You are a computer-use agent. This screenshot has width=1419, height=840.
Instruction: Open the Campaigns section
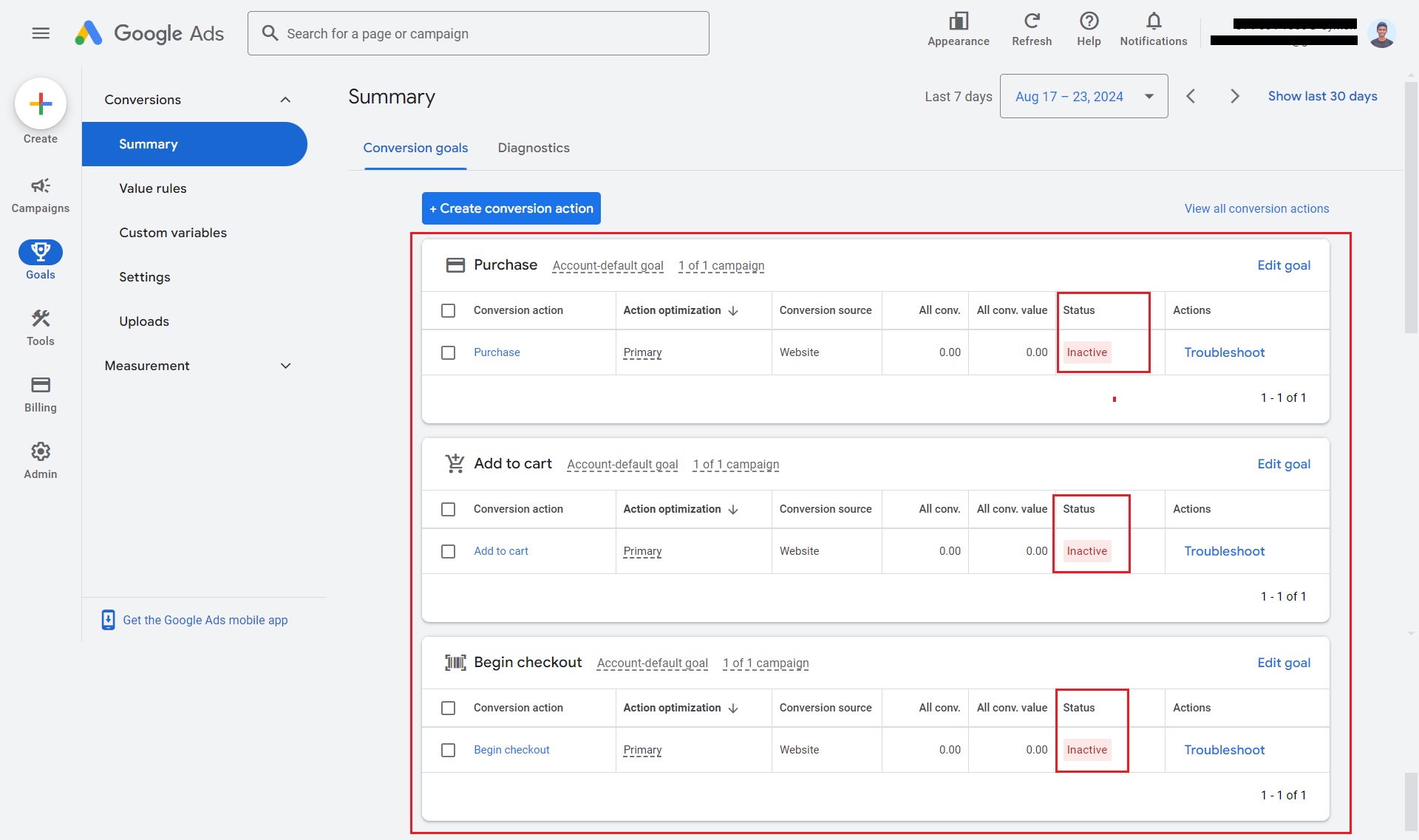click(41, 195)
